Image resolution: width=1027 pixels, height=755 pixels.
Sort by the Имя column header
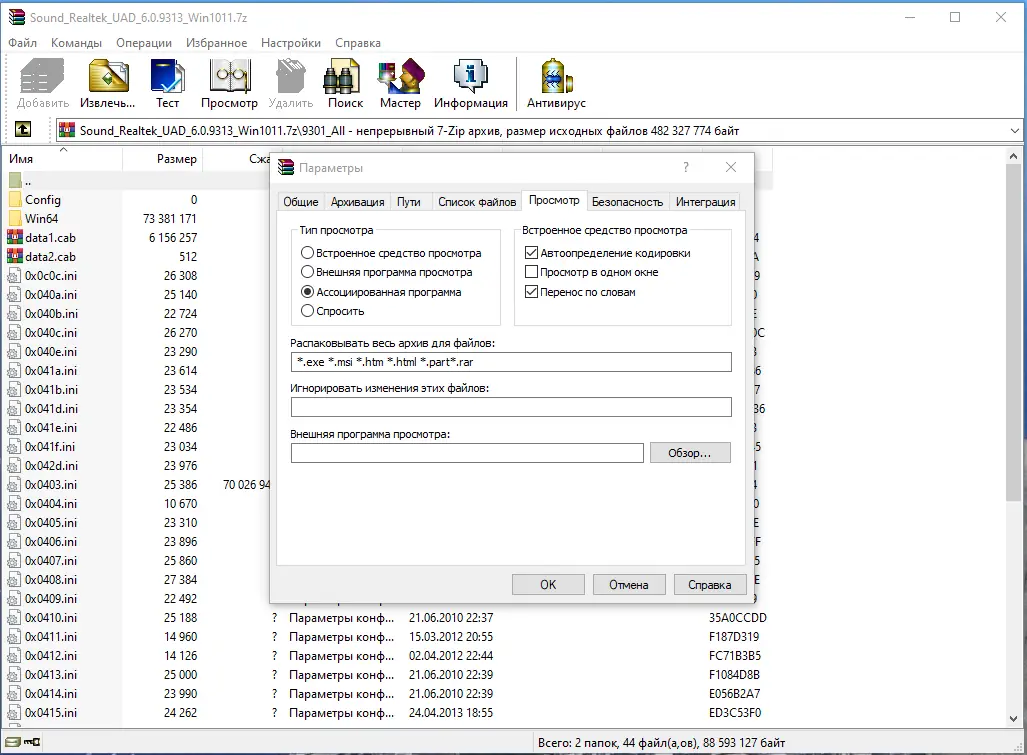click(x=21, y=159)
